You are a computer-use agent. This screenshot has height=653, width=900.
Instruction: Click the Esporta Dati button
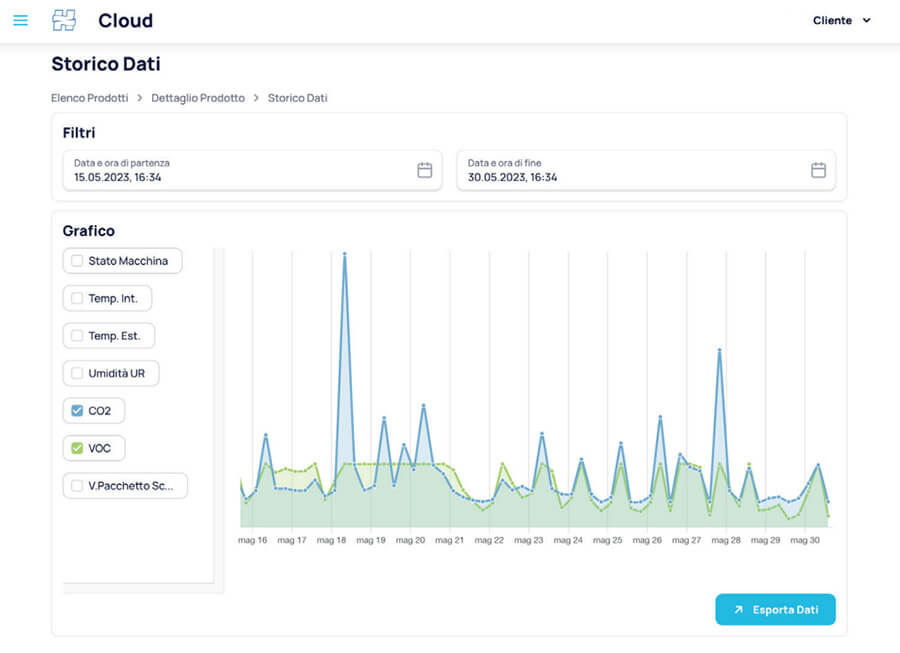[775, 610]
